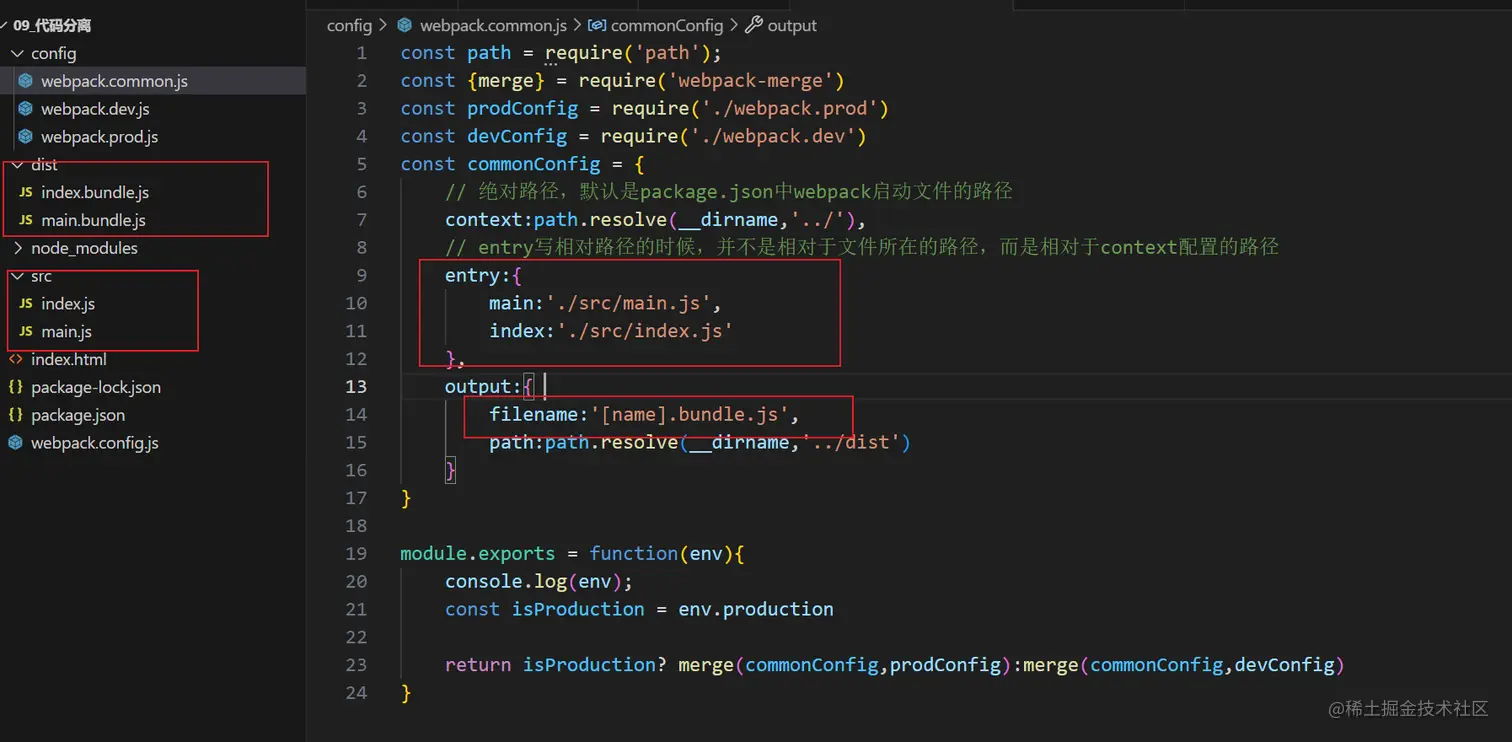Viewport: 1512px width, 742px height.
Task: Click the JS icon beside src index.js
Action: tap(26, 304)
